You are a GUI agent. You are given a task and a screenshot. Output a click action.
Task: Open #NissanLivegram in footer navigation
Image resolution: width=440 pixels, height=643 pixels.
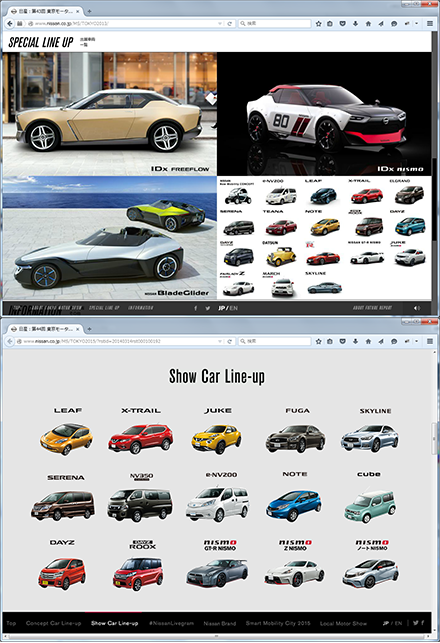coord(171,623)
